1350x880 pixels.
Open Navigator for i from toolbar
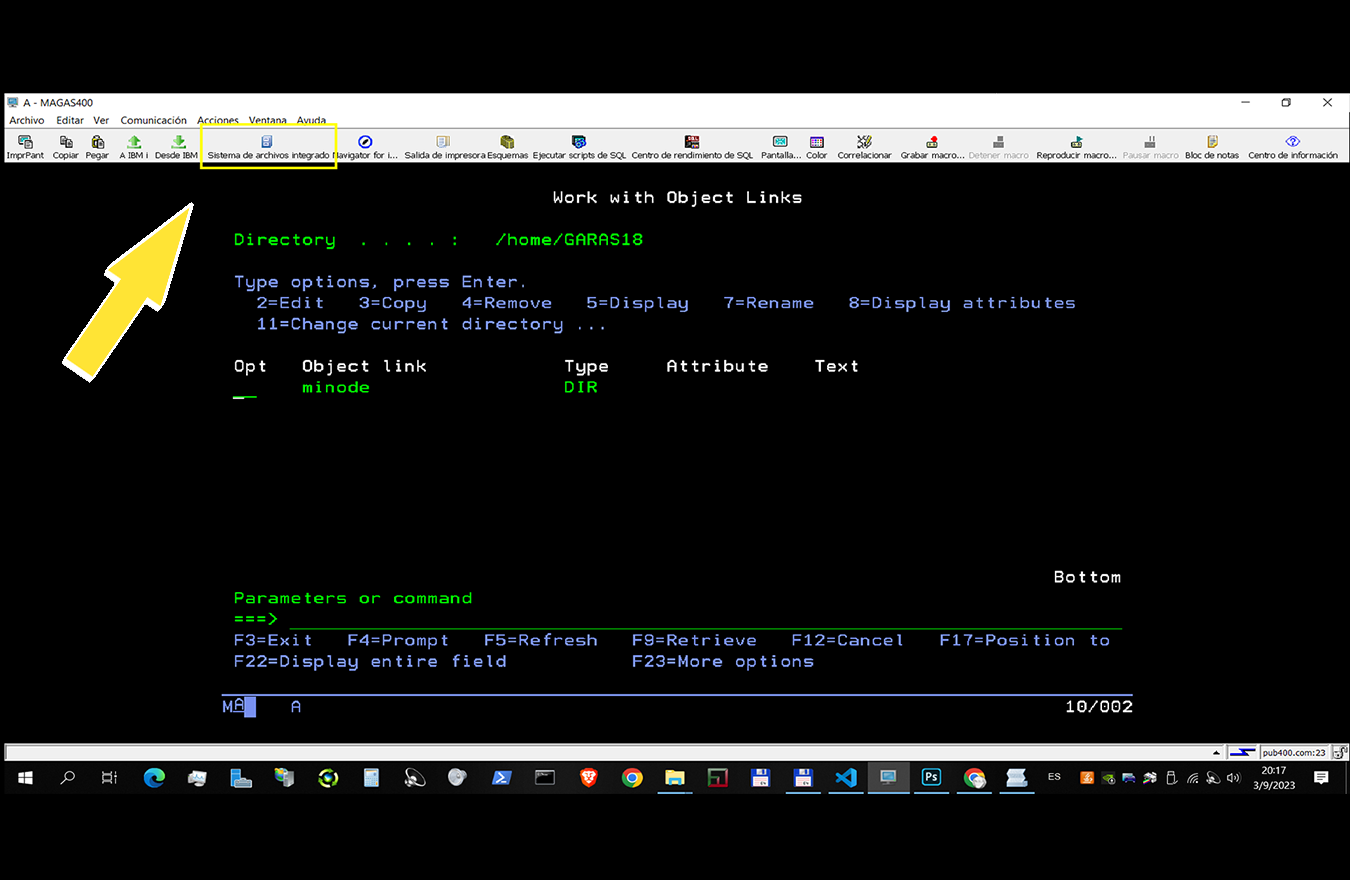pos(365,146)
